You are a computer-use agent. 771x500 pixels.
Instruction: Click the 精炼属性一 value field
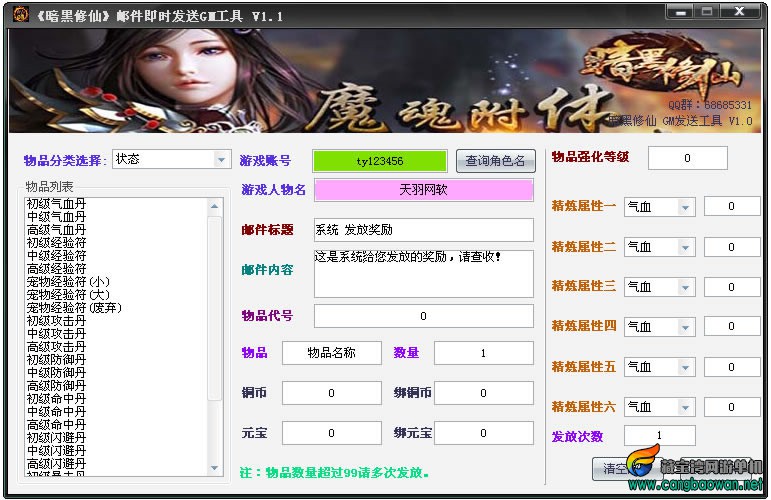pyautogui.click(x=732, y=206)
